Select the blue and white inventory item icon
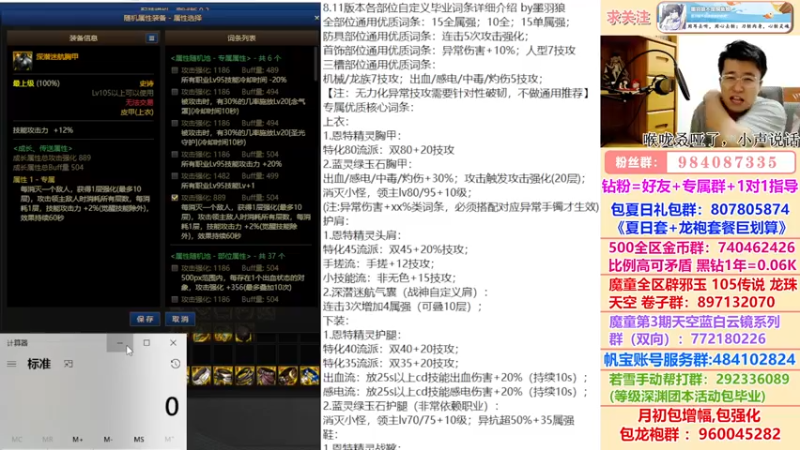Screen dimensions: 800x450 pos(310,376)
